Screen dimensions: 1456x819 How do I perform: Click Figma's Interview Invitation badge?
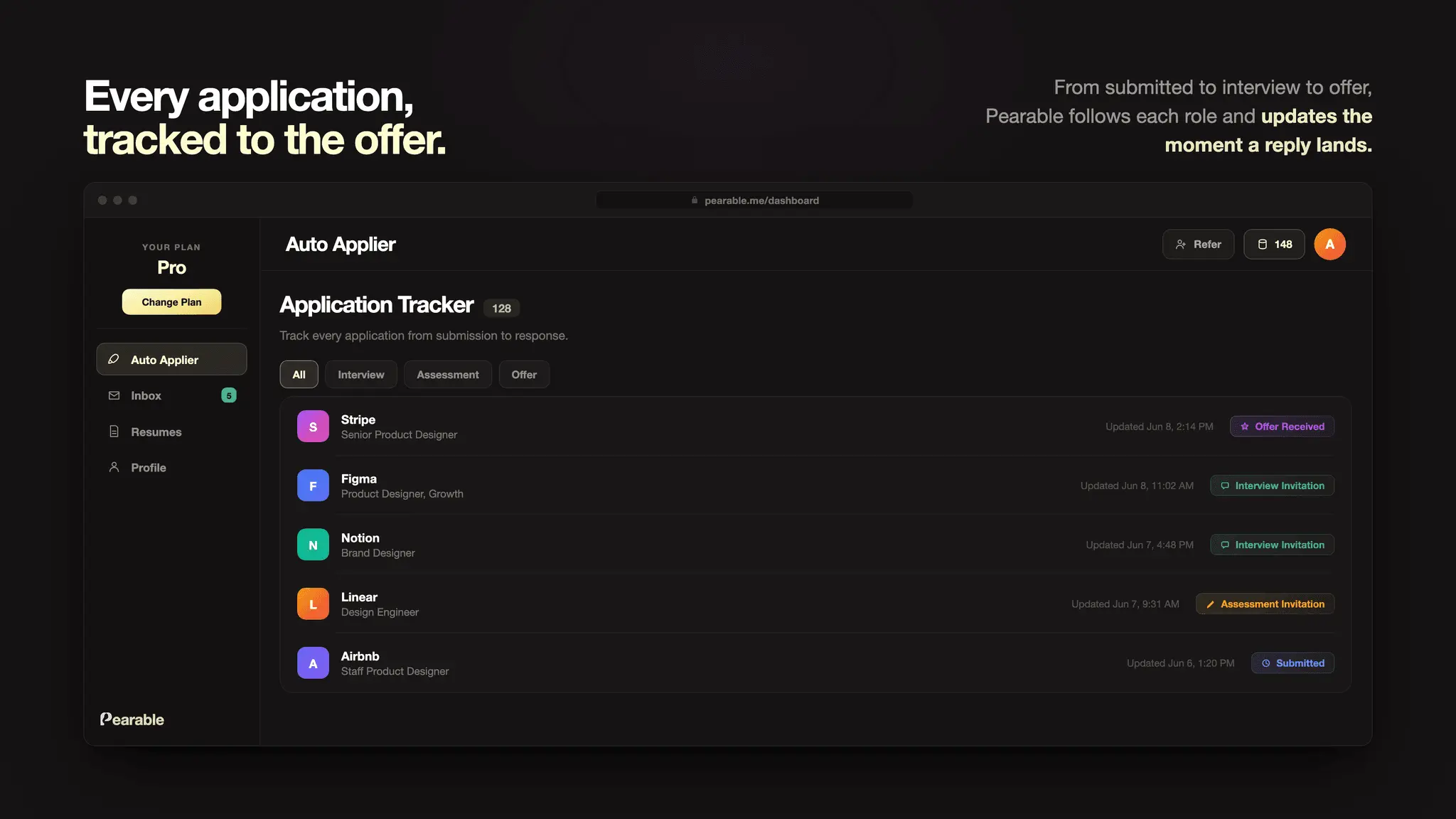(1272, 486)
